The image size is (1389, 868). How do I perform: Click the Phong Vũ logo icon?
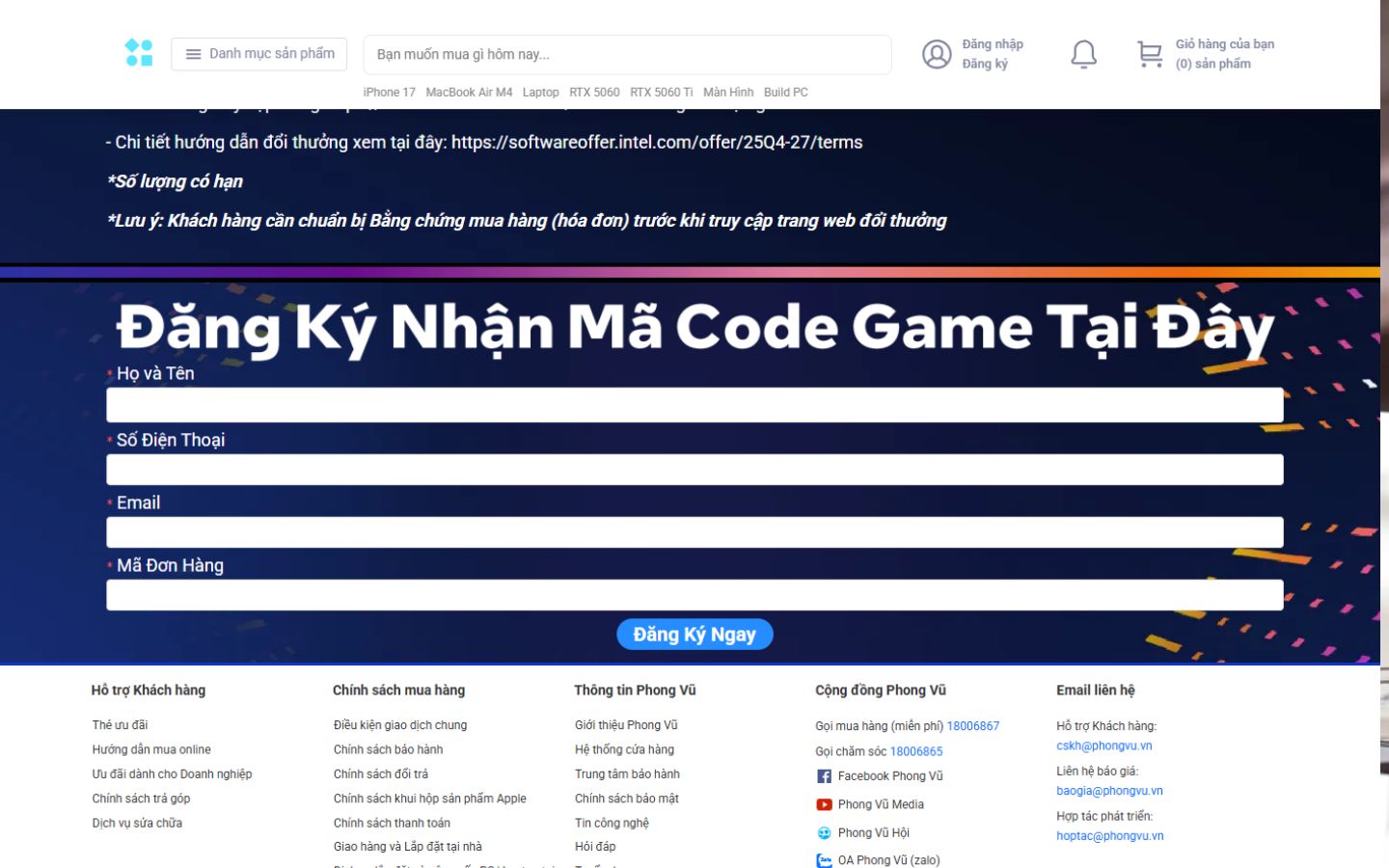tap(140, 54)
